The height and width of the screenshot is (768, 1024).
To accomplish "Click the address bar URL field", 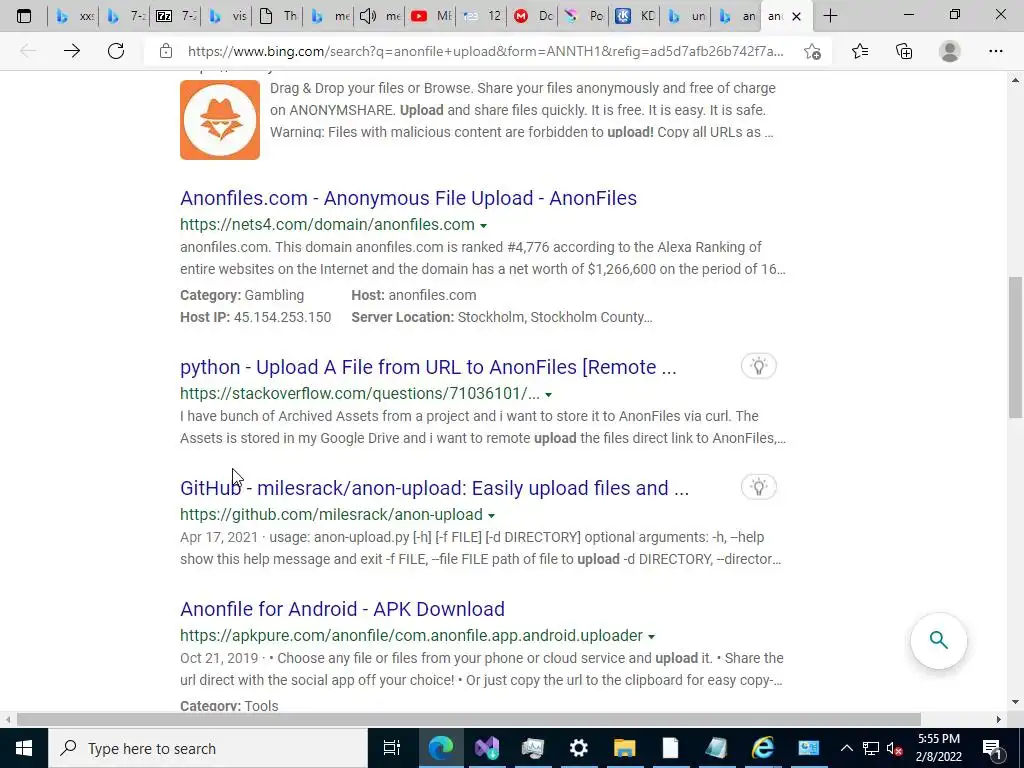I will coord(485,51).
